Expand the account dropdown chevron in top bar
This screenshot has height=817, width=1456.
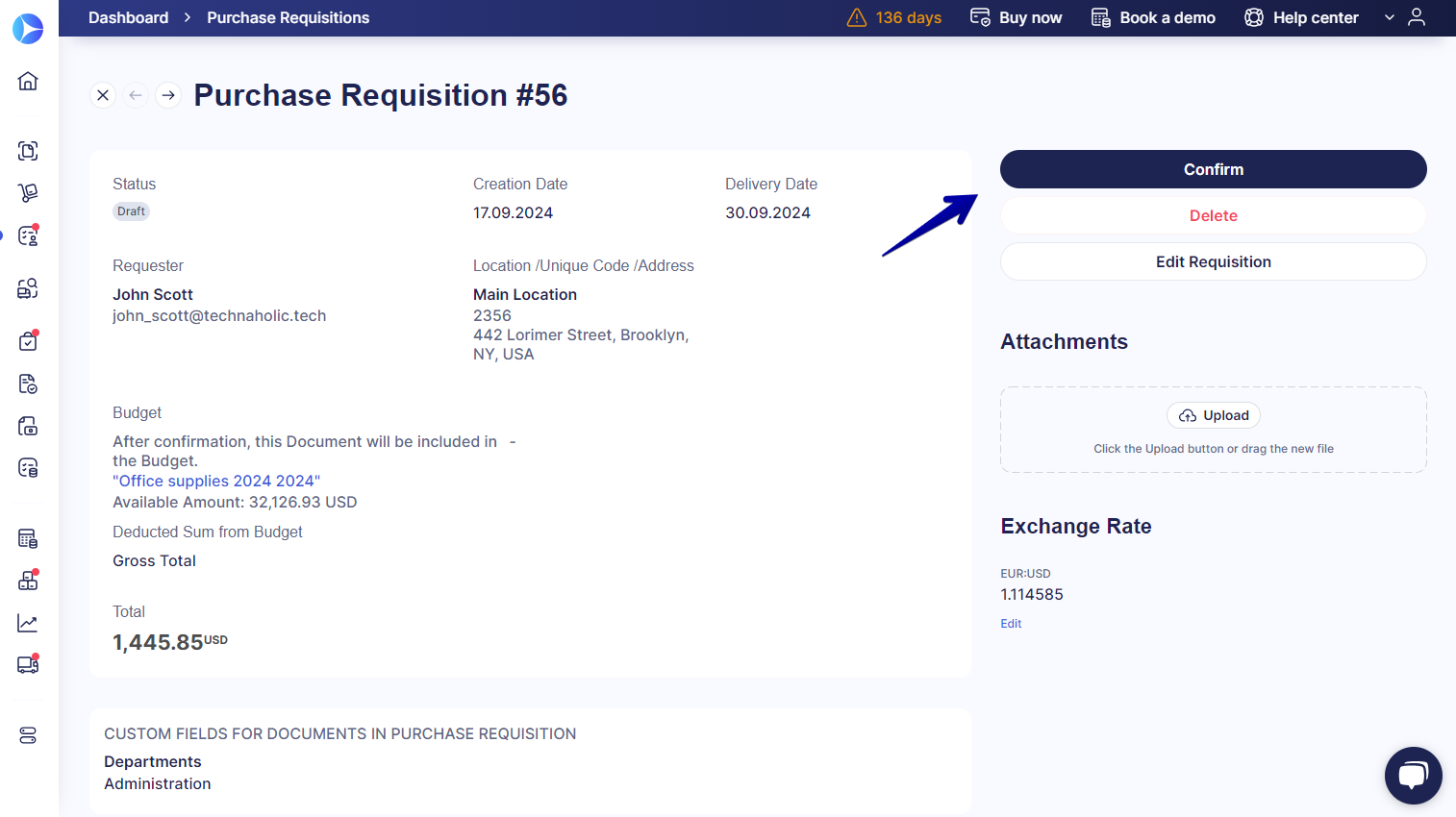(x=1389, y=17)
